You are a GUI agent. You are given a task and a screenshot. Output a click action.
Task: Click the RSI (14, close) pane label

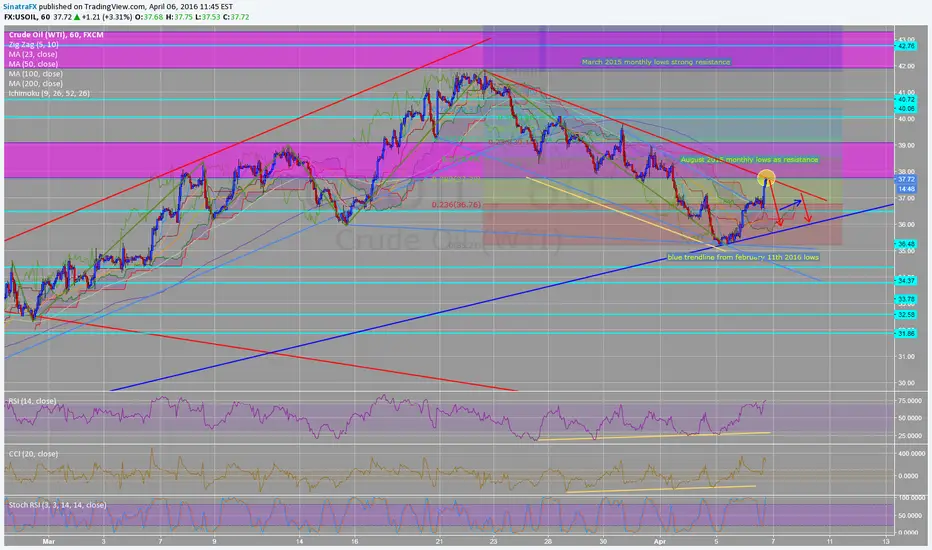point(32,401)
